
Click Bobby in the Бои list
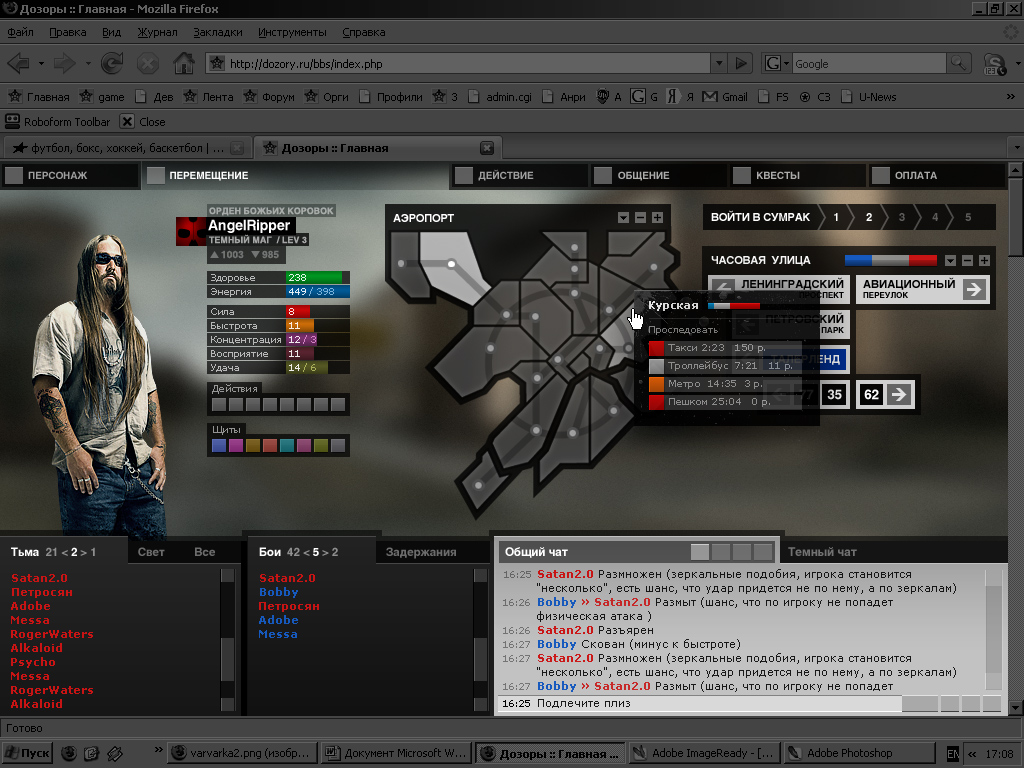pos(279,592)
